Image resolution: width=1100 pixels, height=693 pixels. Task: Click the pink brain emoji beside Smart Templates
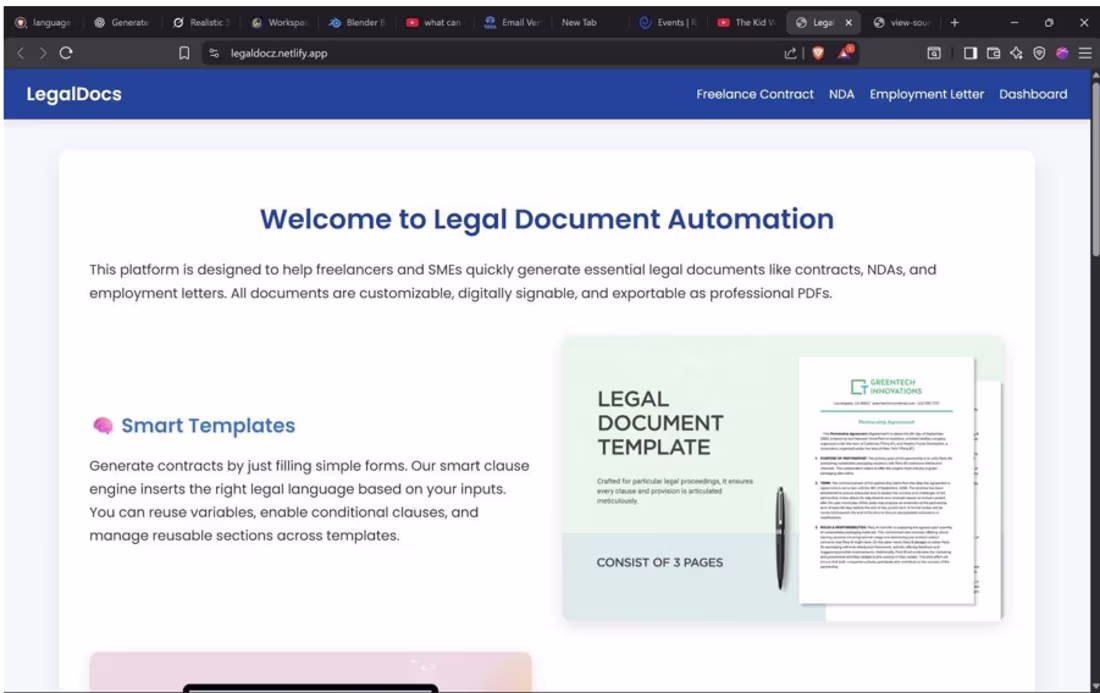[103, 425]
